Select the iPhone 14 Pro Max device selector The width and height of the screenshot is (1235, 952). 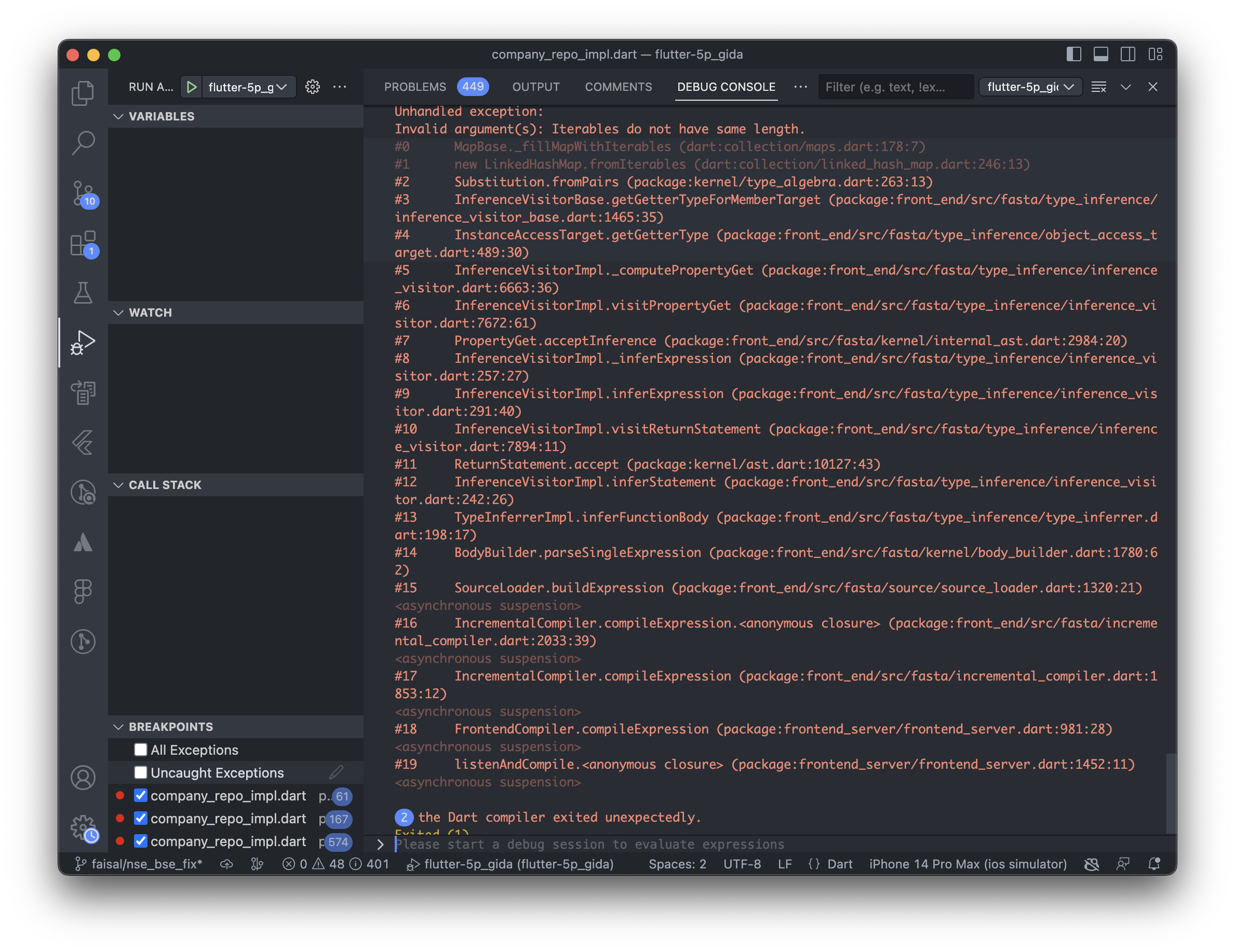coord(967,864)
